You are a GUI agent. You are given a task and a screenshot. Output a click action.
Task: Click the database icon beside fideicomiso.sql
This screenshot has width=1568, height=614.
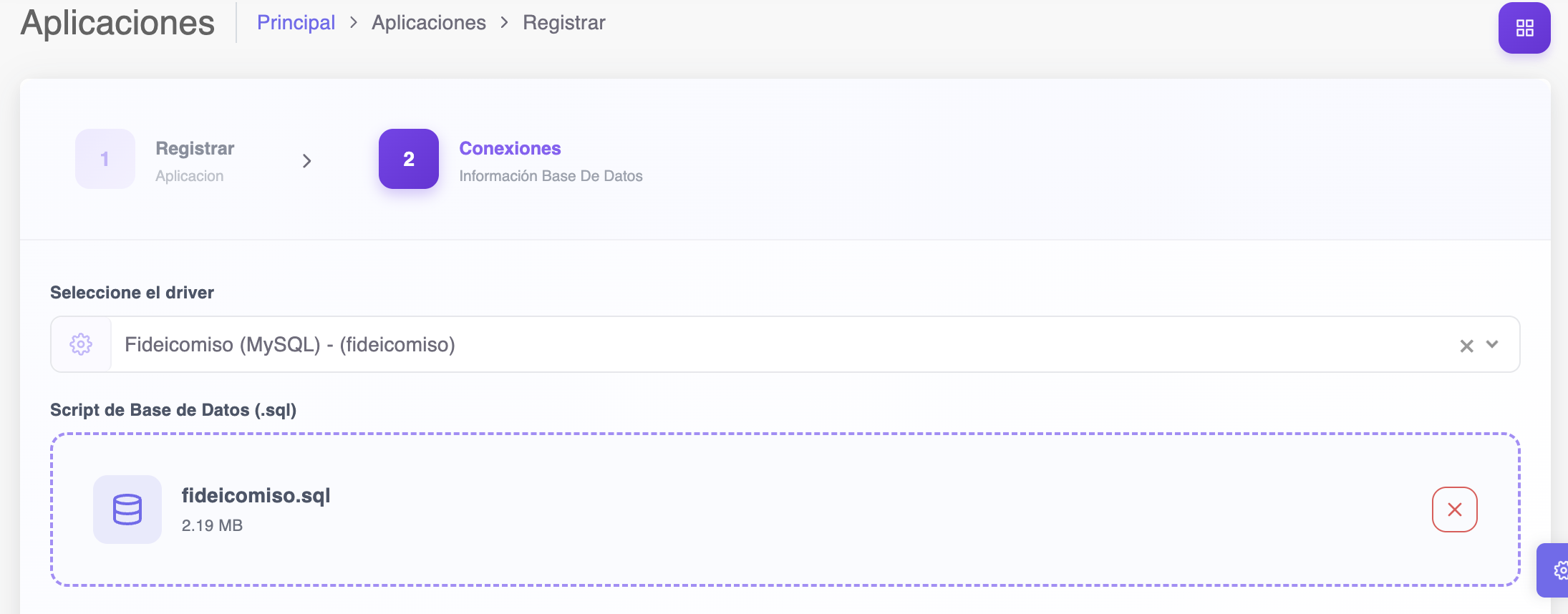click(x=127, y=510)
